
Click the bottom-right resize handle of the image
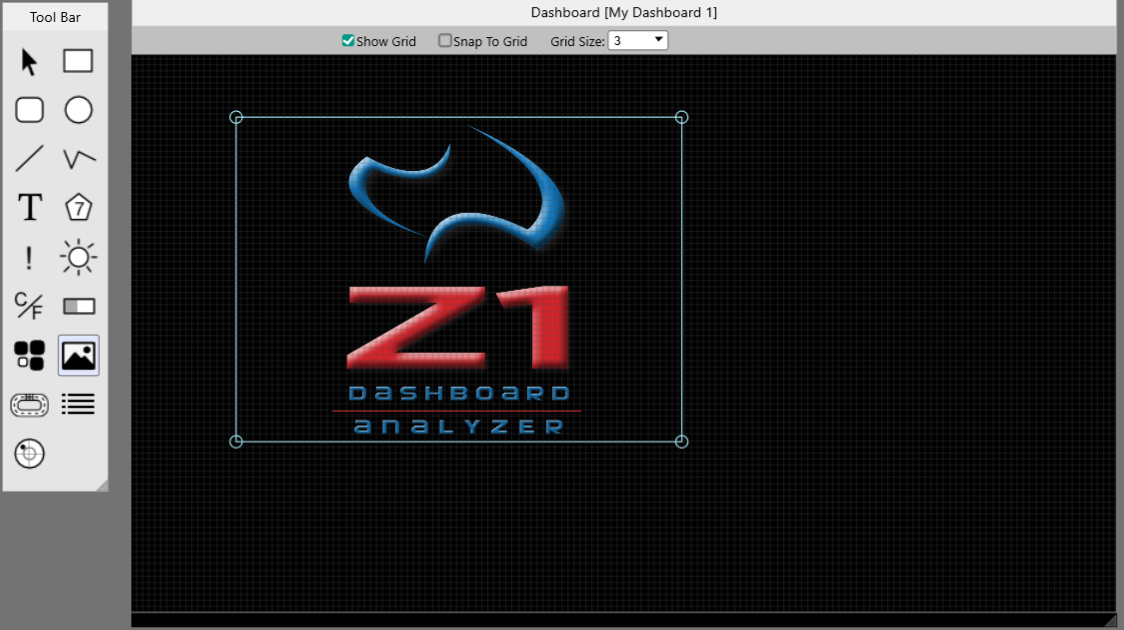(x=682, y=442)
